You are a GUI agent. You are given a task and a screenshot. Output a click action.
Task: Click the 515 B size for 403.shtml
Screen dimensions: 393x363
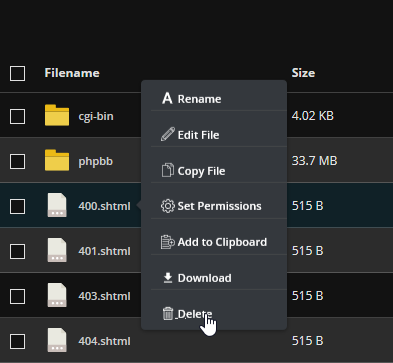(x=307, y=296)
